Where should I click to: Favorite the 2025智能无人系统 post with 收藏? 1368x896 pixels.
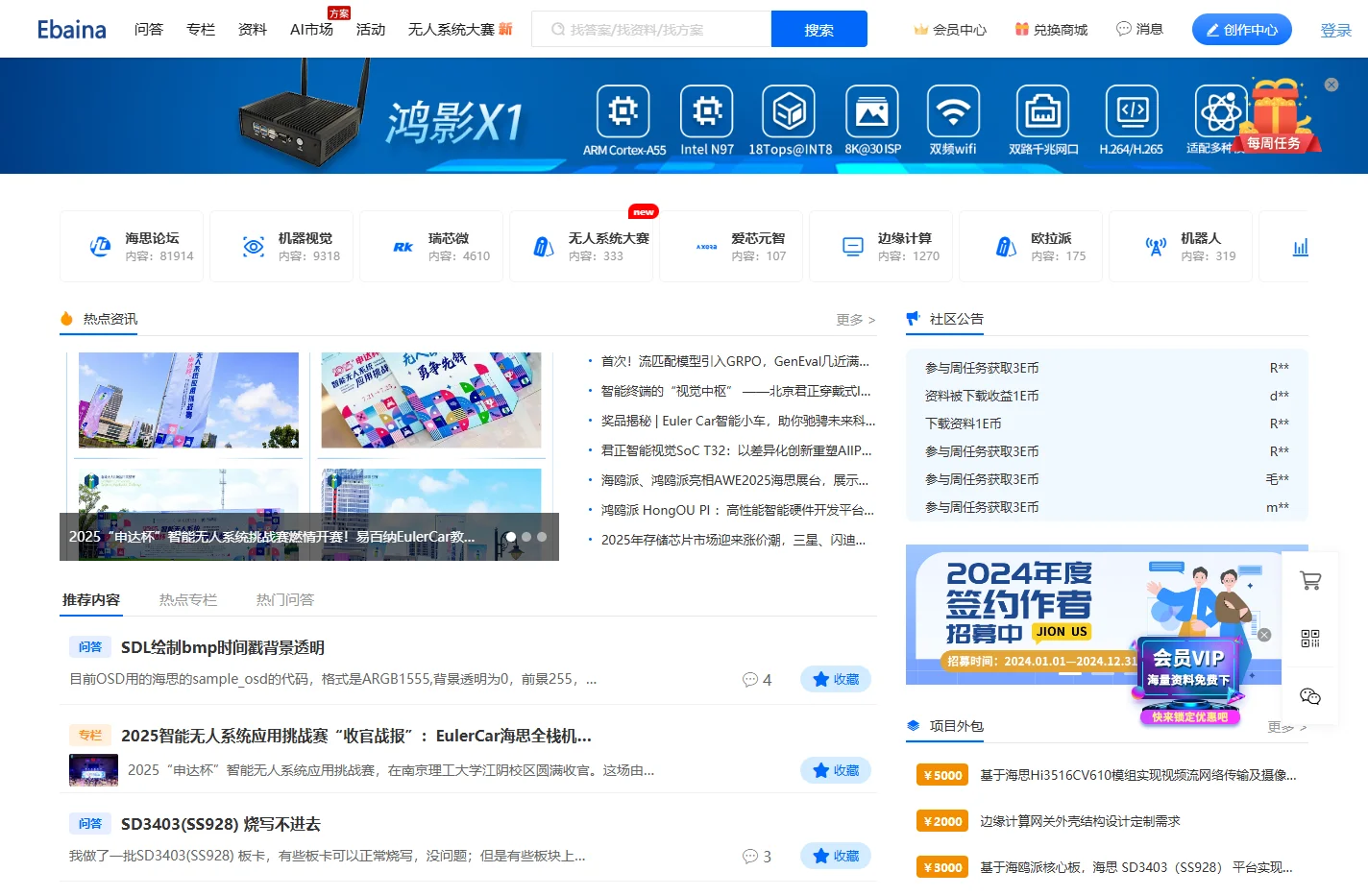tap(836, 770)
